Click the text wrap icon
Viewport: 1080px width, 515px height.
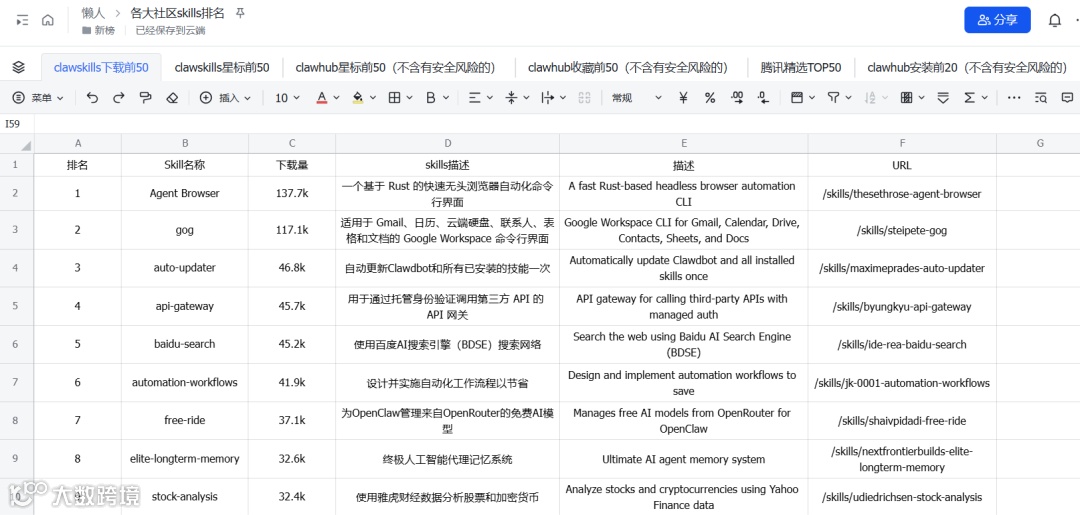[548, 98]
